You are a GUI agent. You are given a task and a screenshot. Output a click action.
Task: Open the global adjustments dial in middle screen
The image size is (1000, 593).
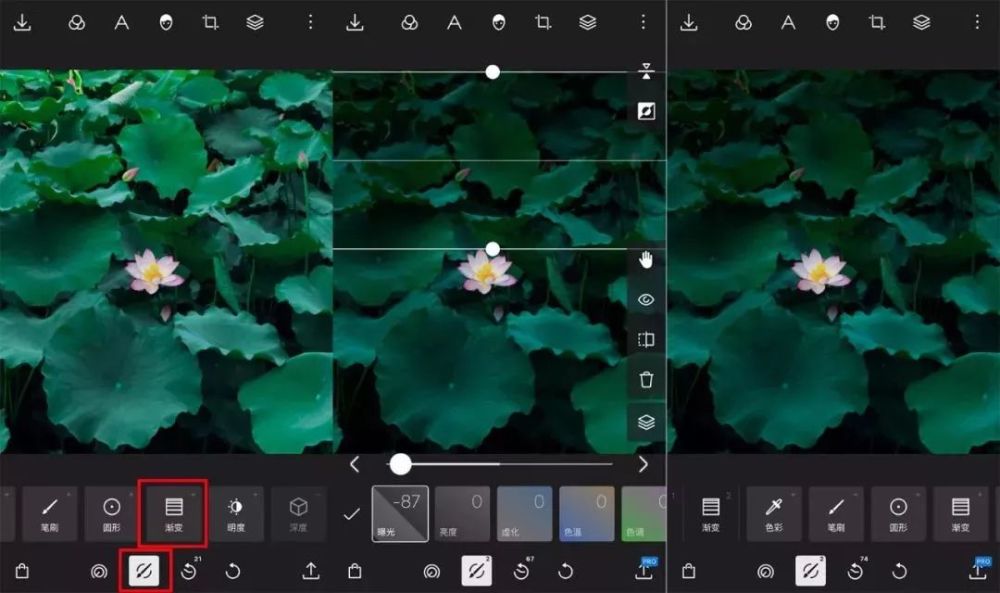[432, 571]
